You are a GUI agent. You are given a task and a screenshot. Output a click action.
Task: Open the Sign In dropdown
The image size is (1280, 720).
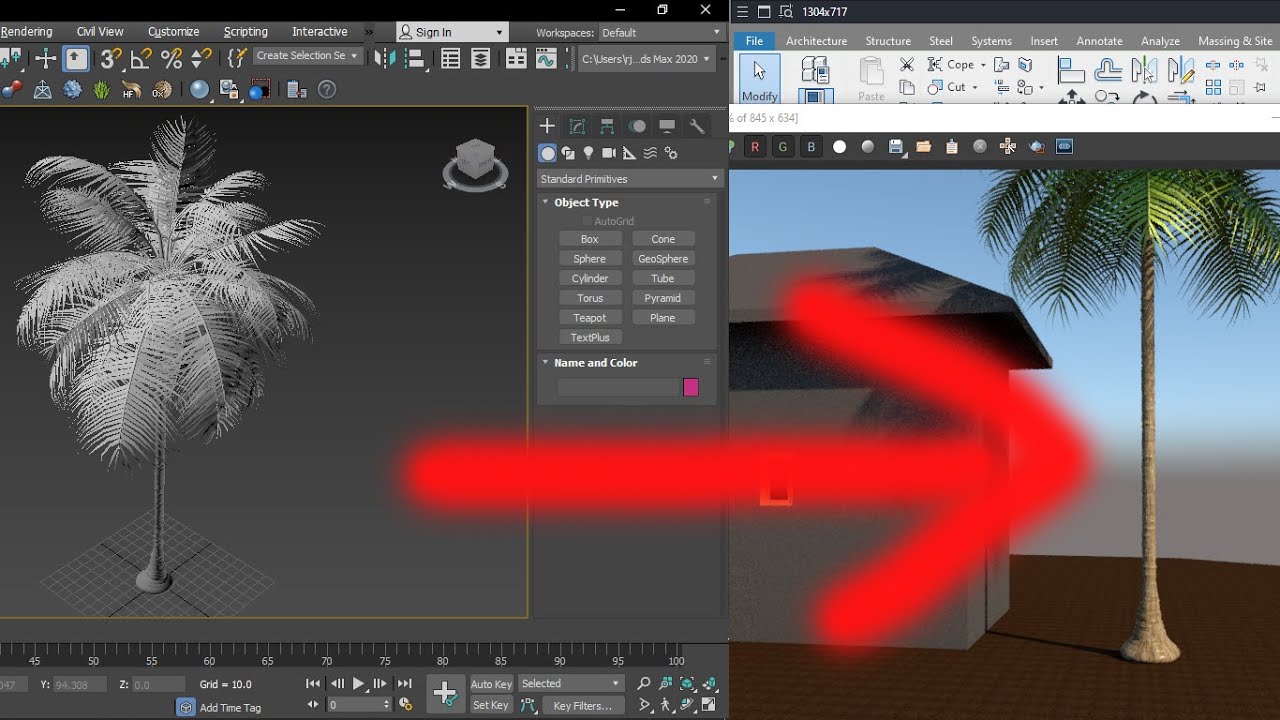[451, 32]
